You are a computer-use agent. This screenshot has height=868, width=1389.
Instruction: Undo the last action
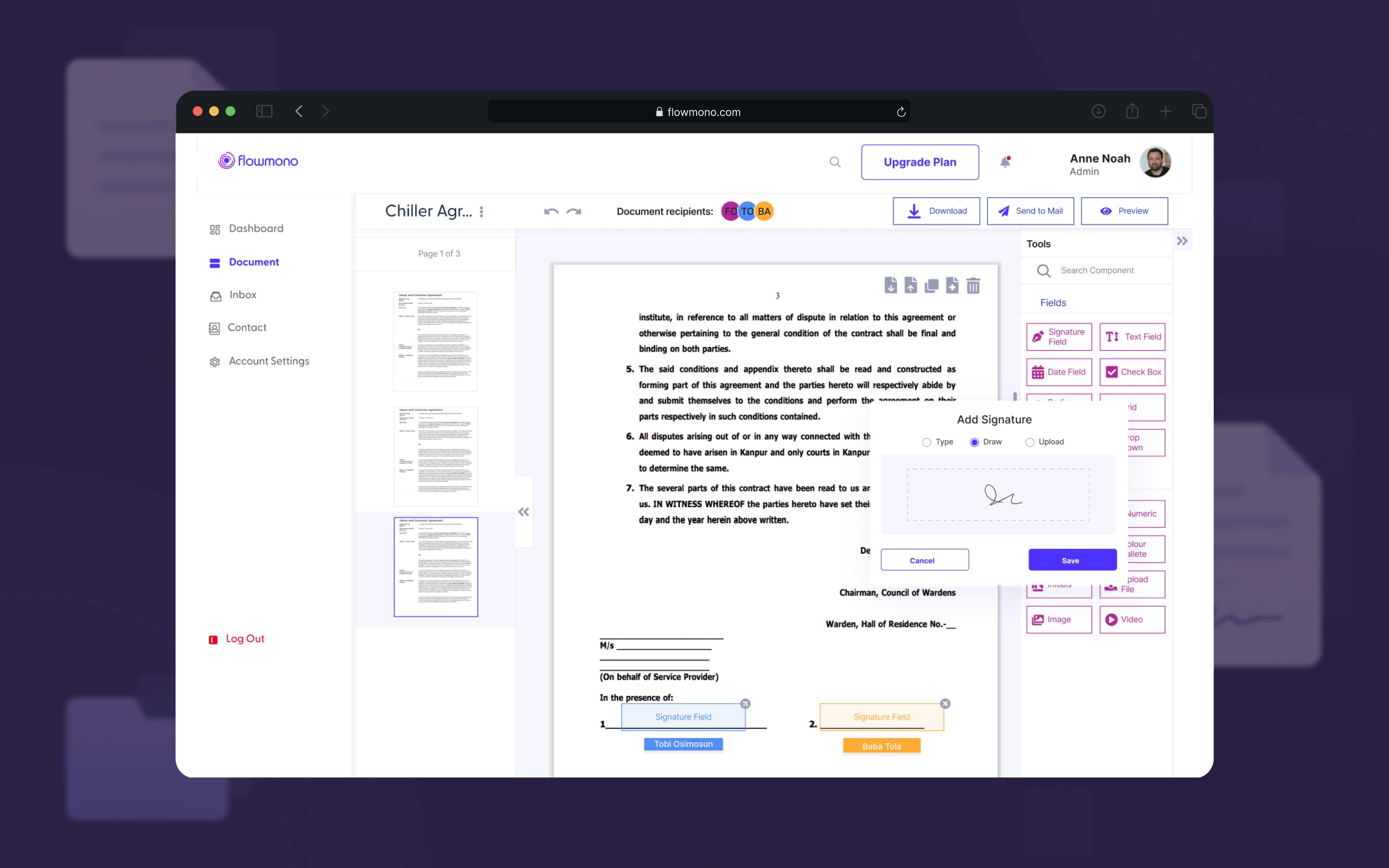coord(551,211)
